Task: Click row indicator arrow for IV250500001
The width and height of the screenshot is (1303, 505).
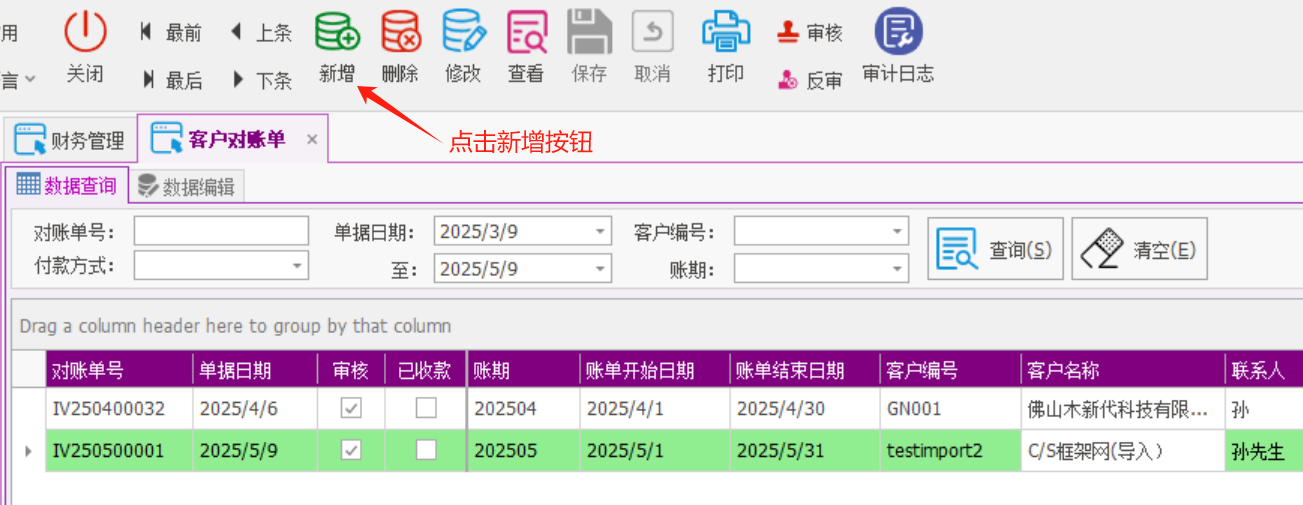Action: pos(28,451)
